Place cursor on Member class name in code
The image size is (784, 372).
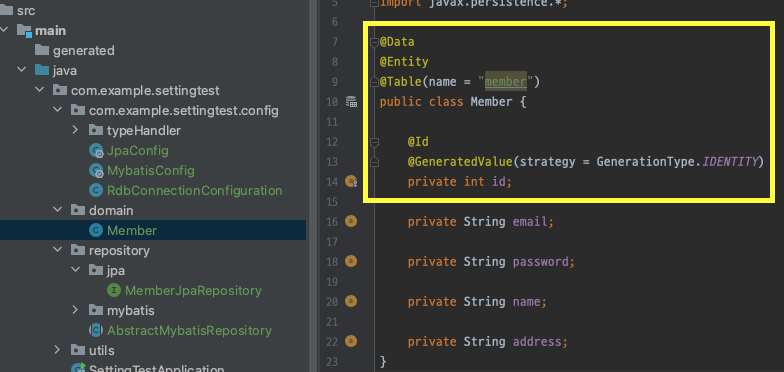pos(492,102)
